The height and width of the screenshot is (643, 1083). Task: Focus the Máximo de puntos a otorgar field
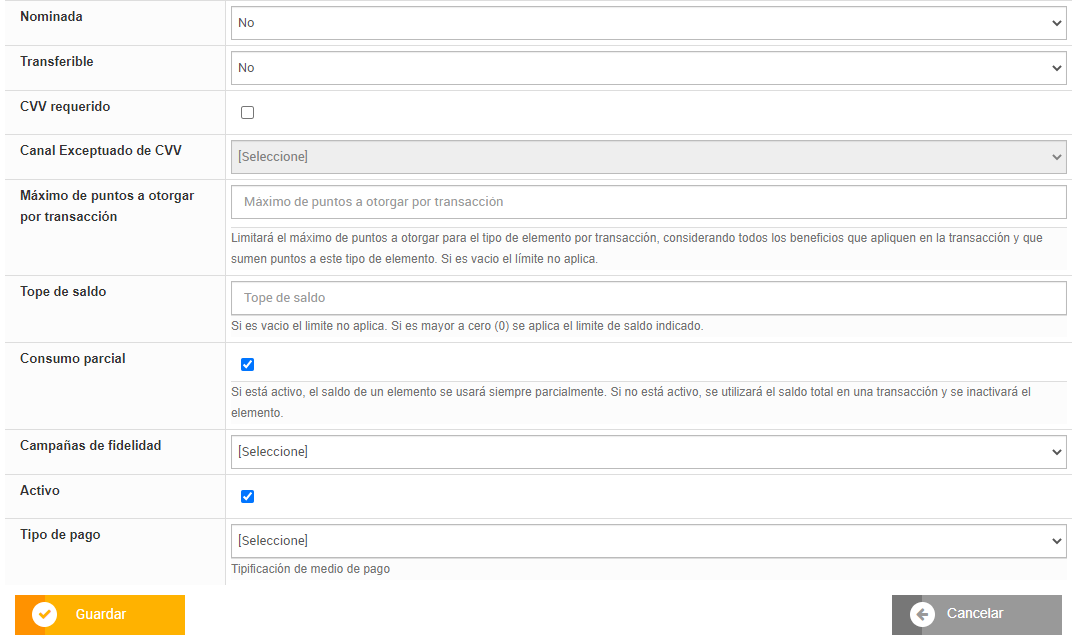click(x=648, y=202)
